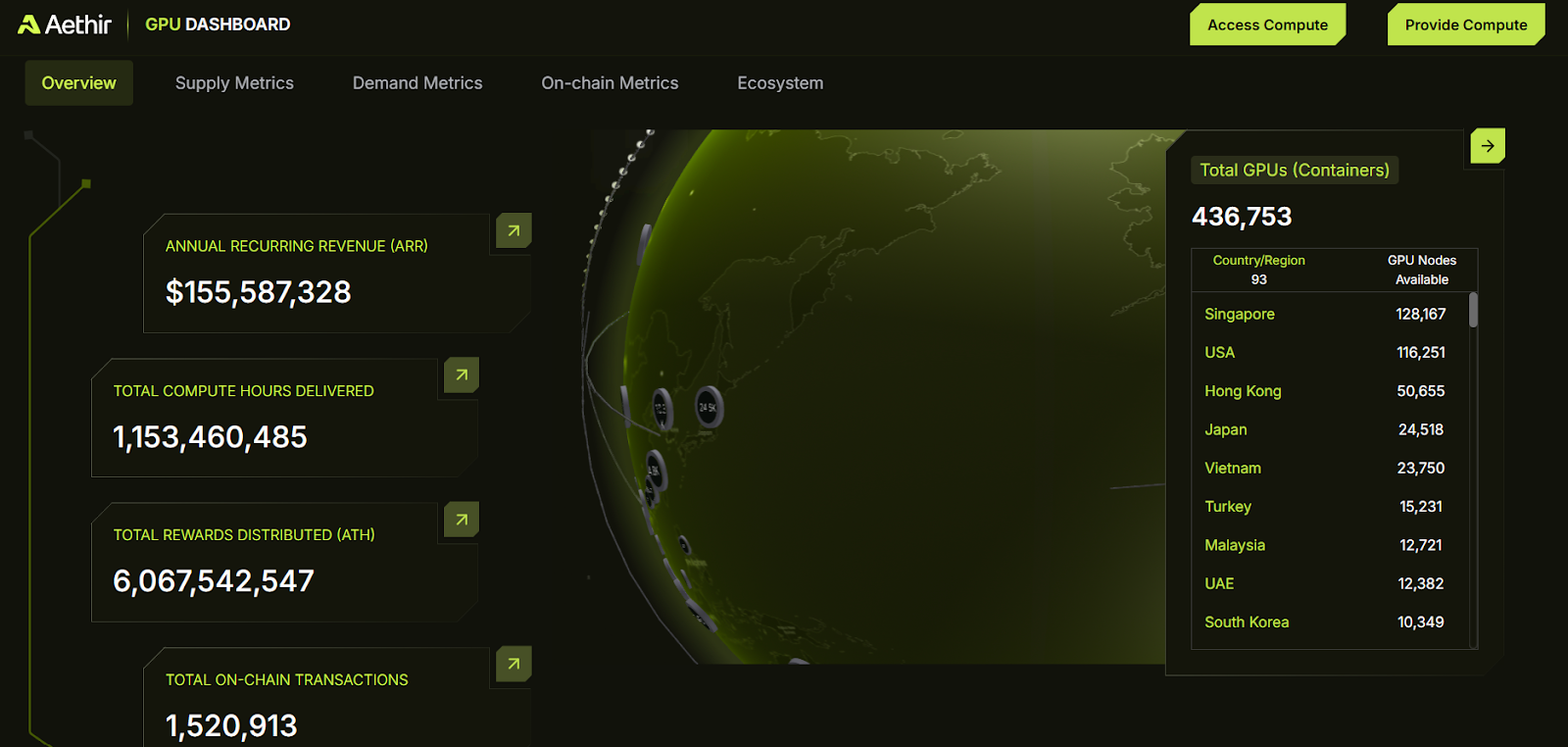Select Turkey in the country list
The width and height of the screenshot is (1568, 747).
coord(1228,507)
